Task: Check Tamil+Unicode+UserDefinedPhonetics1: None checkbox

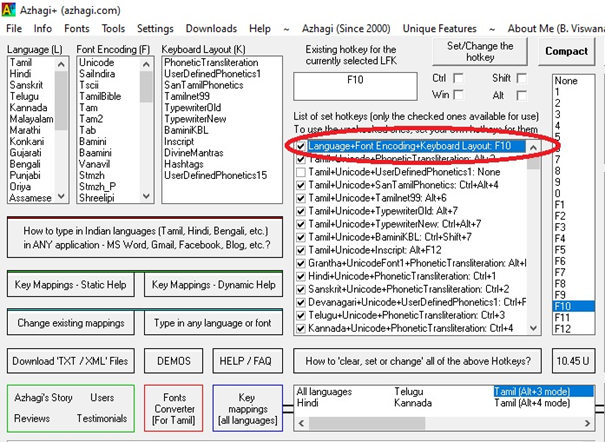Action: coord(301,172)
